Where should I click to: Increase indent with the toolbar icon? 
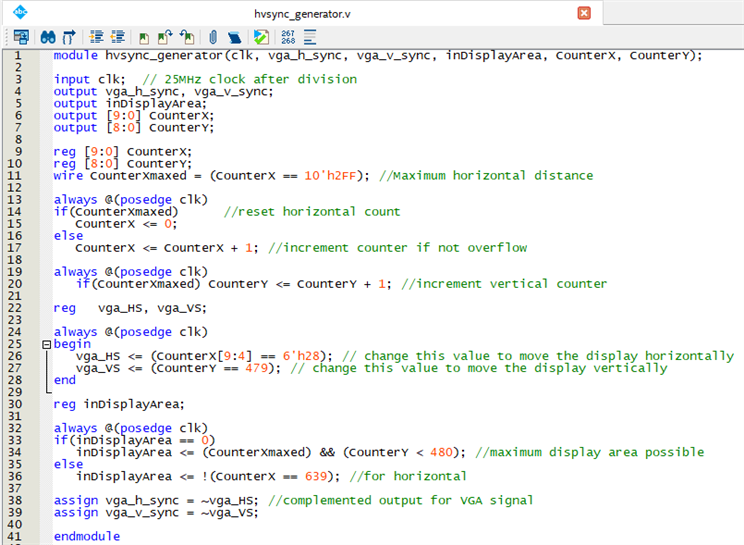pos(95,37)
